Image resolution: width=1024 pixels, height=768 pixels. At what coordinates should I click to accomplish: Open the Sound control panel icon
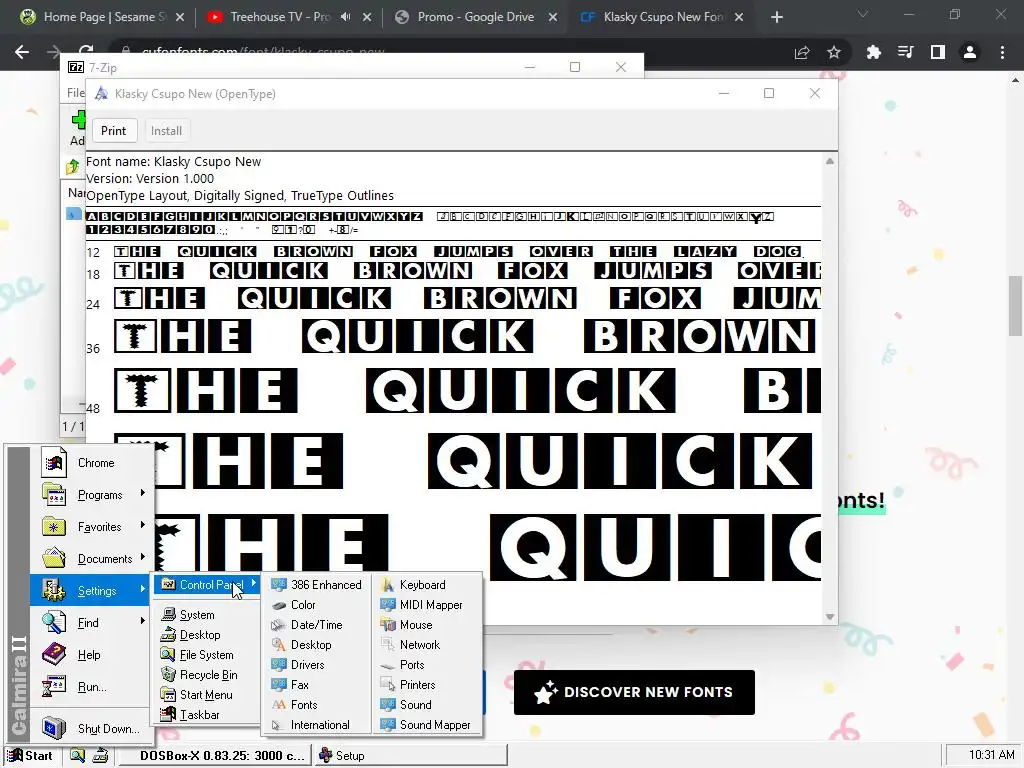click(x=388, y=705)
